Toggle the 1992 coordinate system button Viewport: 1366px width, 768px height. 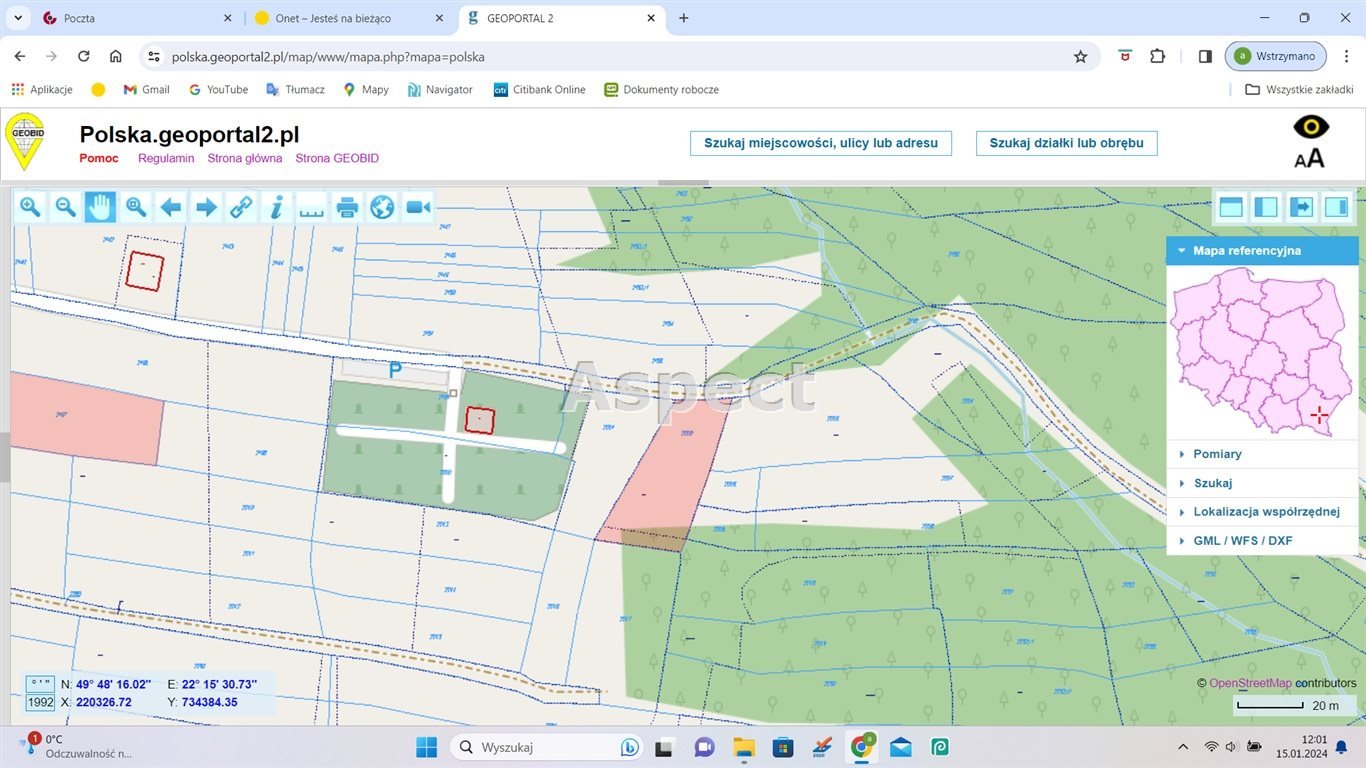[41, 702]
